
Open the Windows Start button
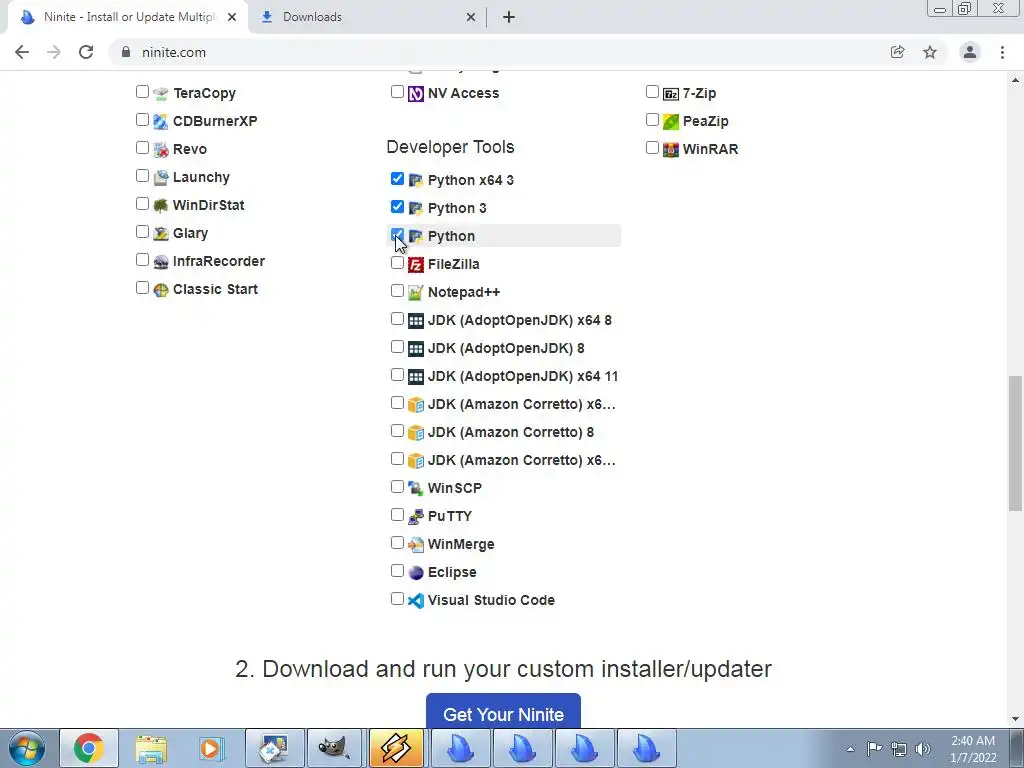(27, 748)
